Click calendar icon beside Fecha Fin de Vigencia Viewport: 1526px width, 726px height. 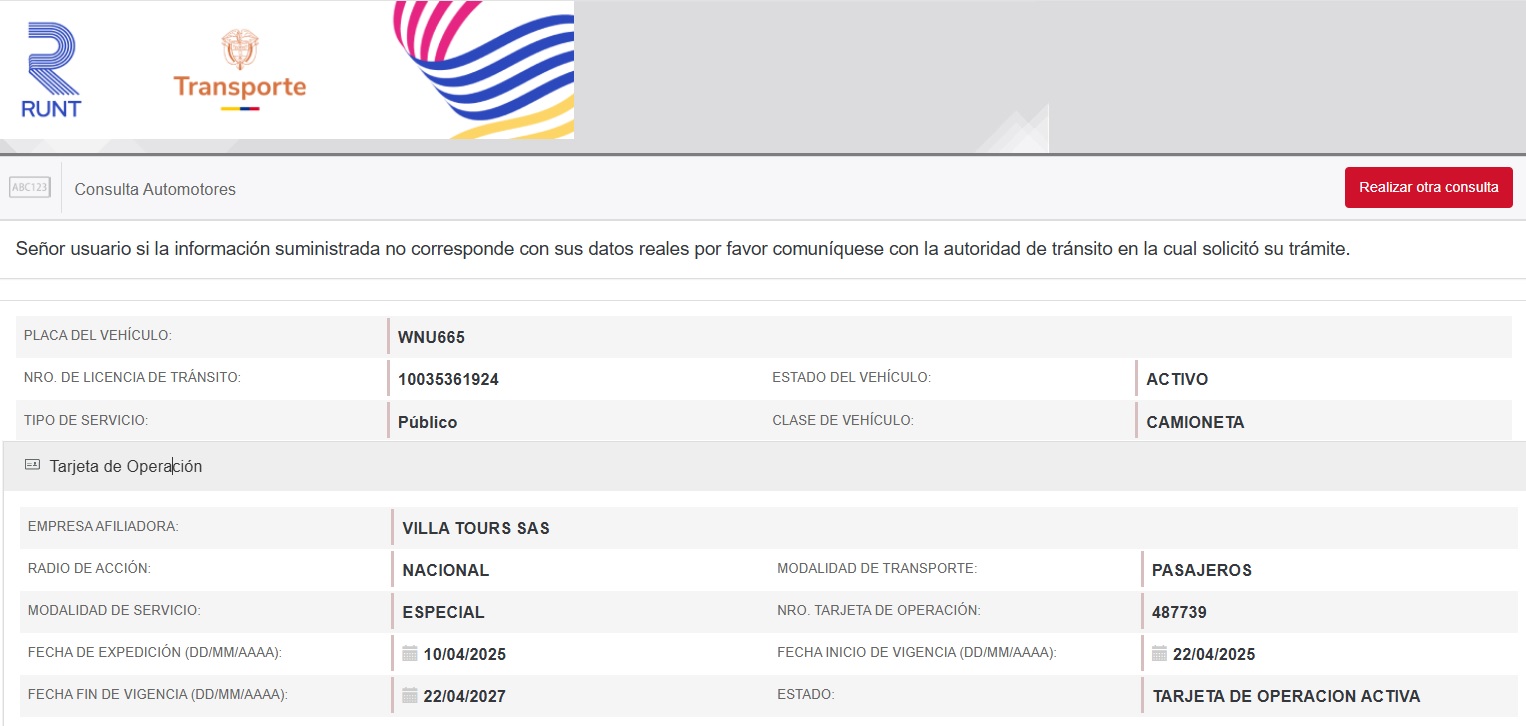tap(409, 696)
